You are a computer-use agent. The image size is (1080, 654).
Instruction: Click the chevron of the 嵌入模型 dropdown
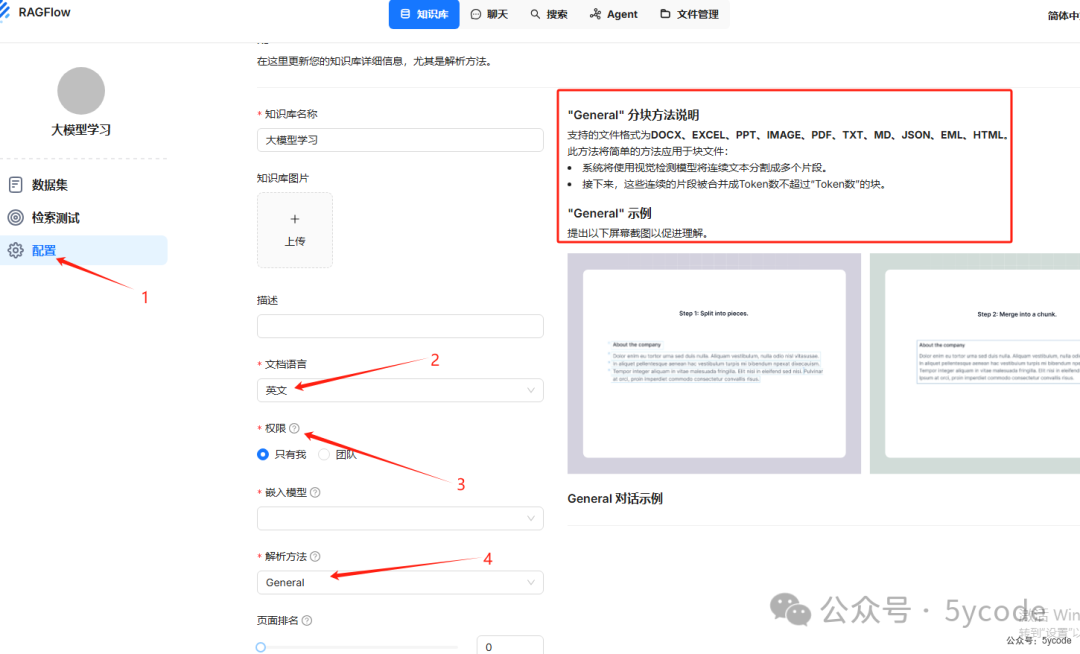point(531,518)
